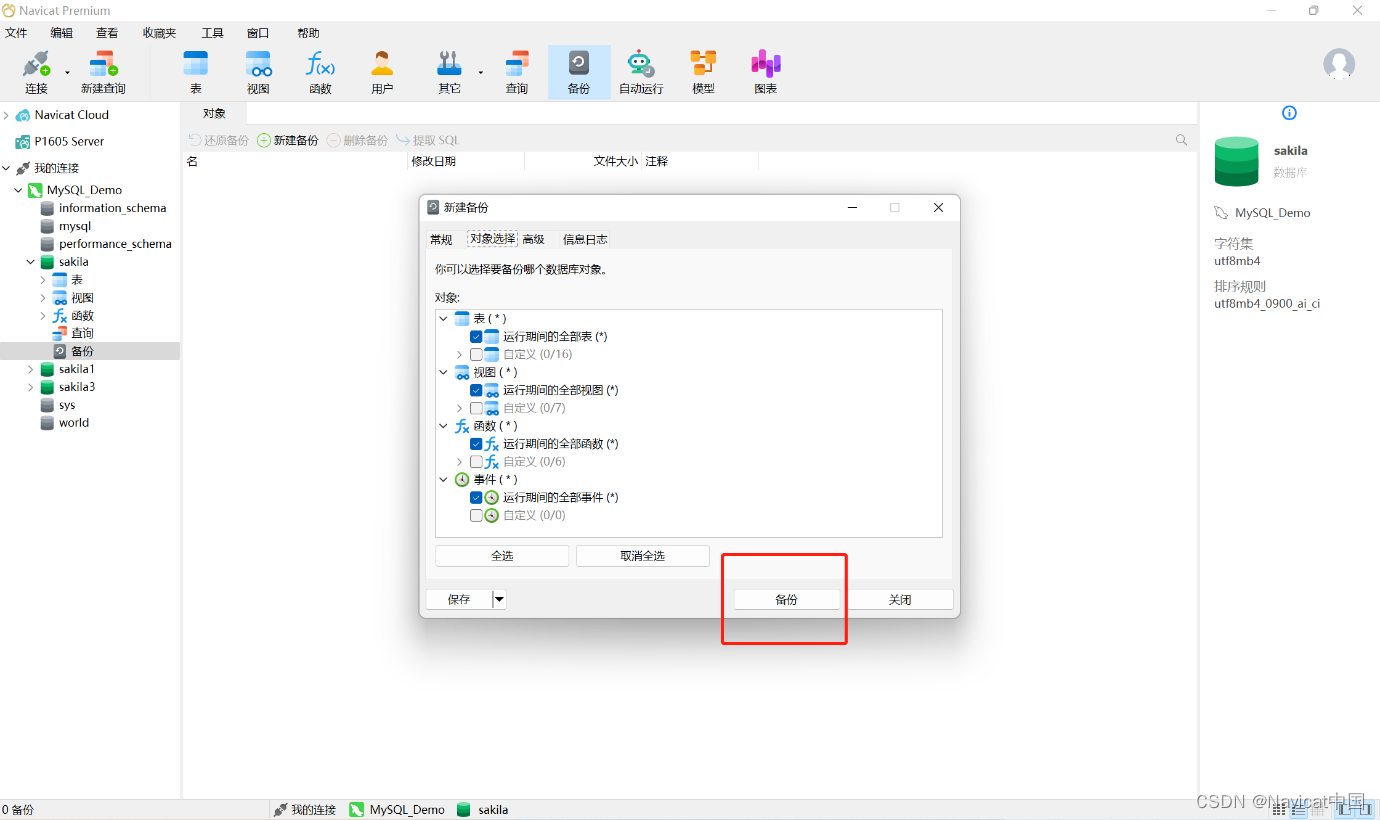This screenshot has height=820, width=1380.
Task: Expand the sakila1 database in the sidebar
Action: pos(31,369)
